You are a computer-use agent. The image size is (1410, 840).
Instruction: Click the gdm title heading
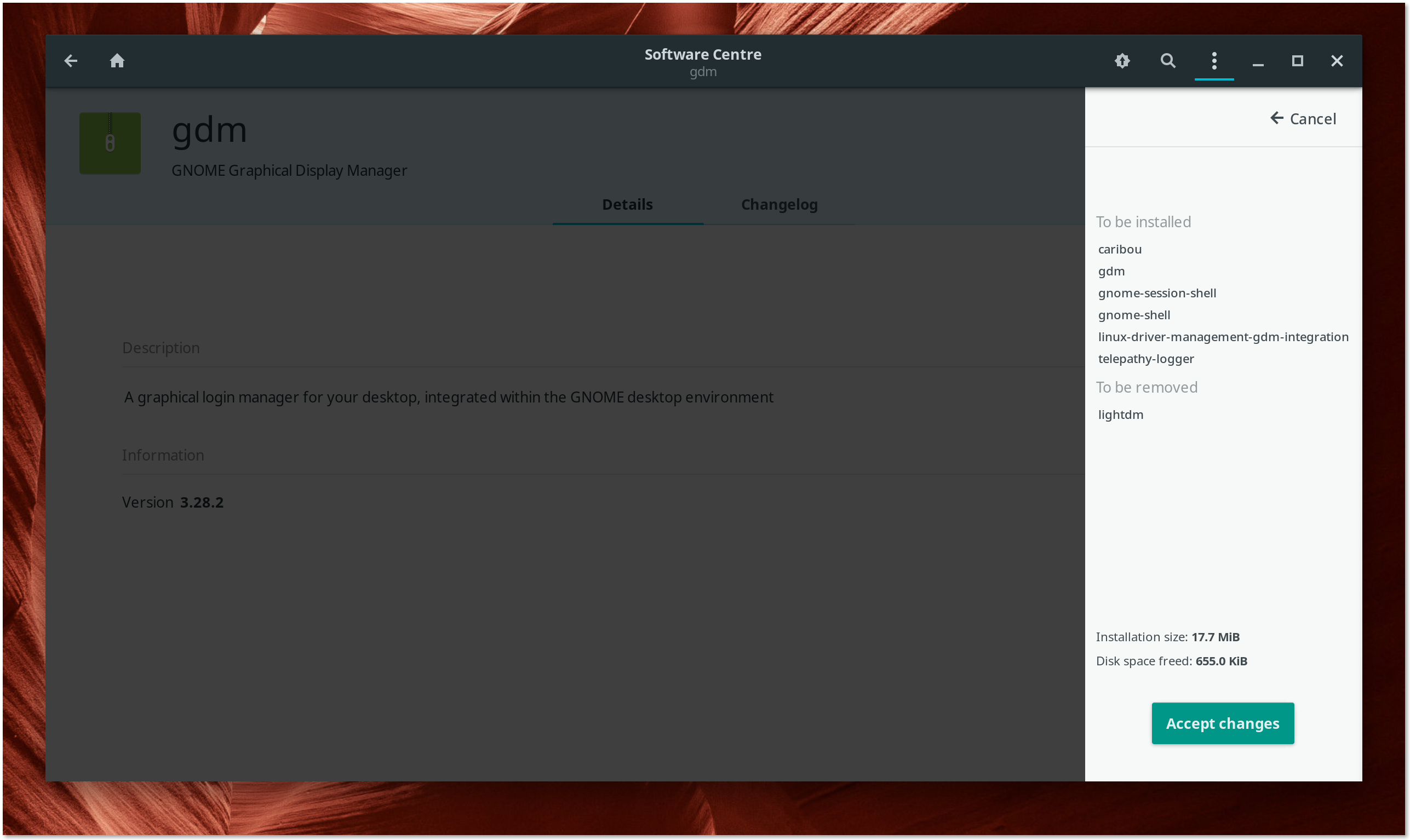[x=209, y=130]
